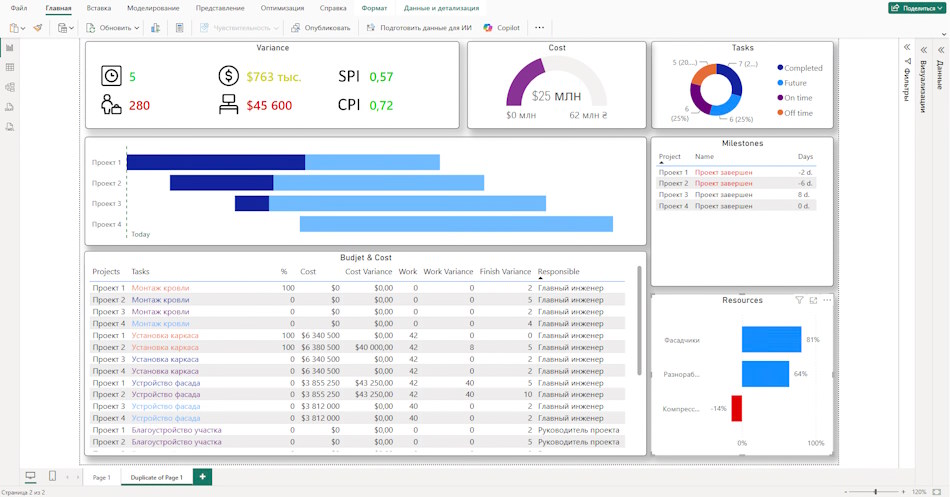Open the Поделиться dropdown
The image size is (950, 497).
pos(916,8)
